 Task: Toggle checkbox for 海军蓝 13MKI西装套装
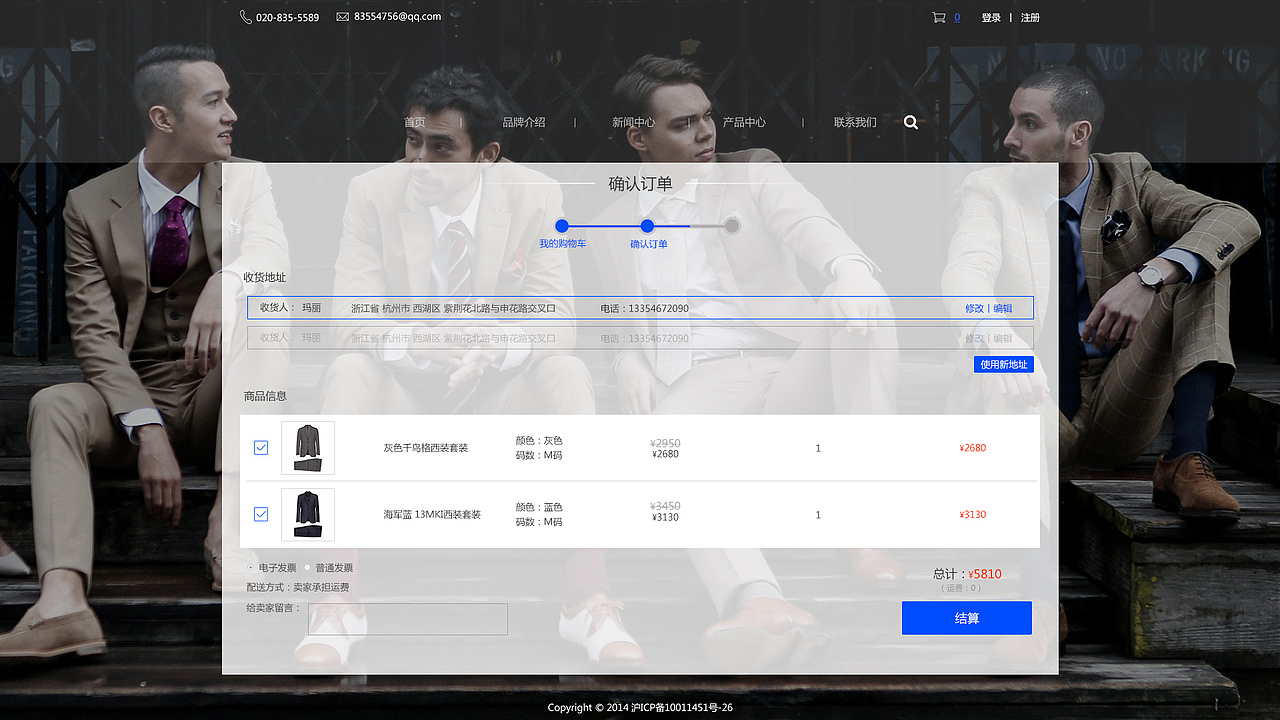point(261,514)
